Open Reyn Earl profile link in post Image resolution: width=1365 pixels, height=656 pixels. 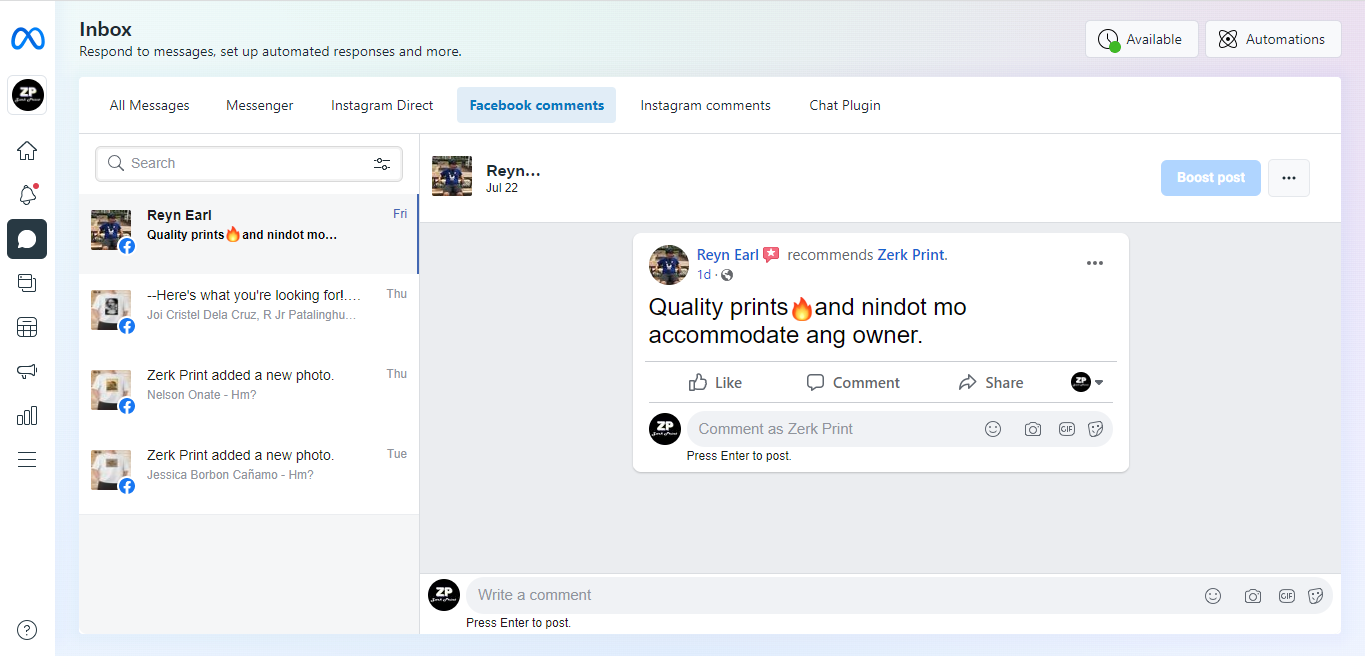(x=728, y=255)
